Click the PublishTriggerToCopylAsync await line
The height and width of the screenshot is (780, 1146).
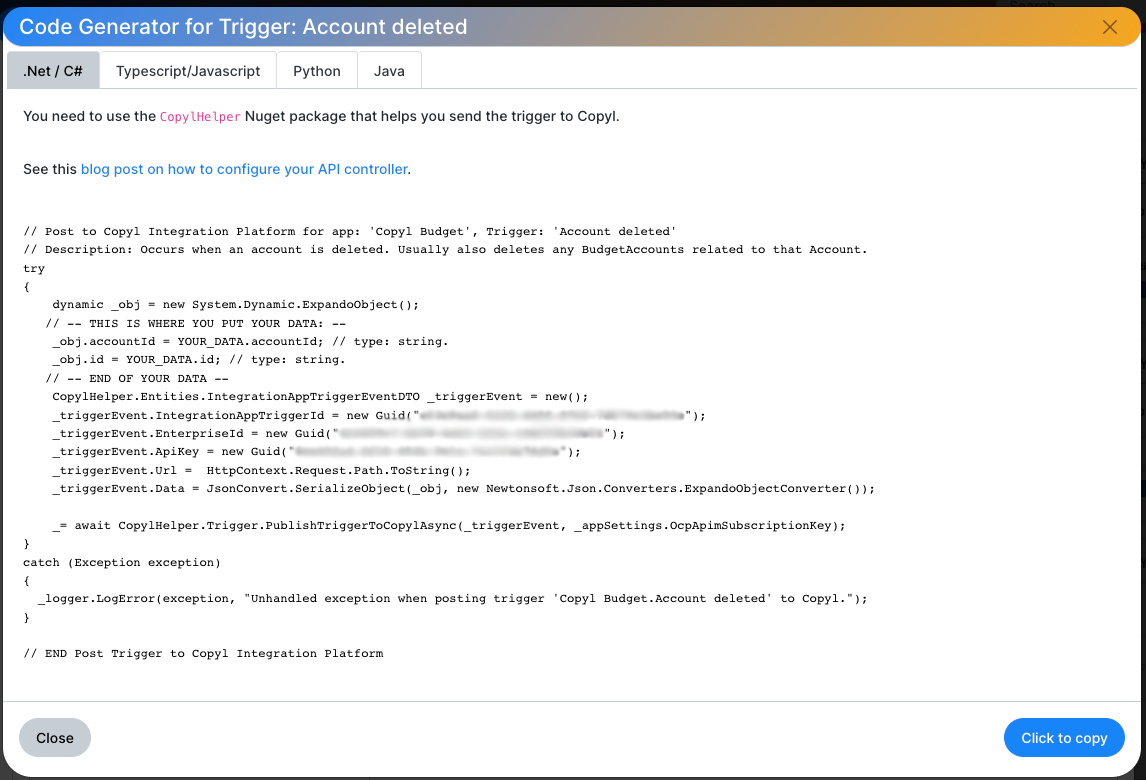[x=449, y=526]
